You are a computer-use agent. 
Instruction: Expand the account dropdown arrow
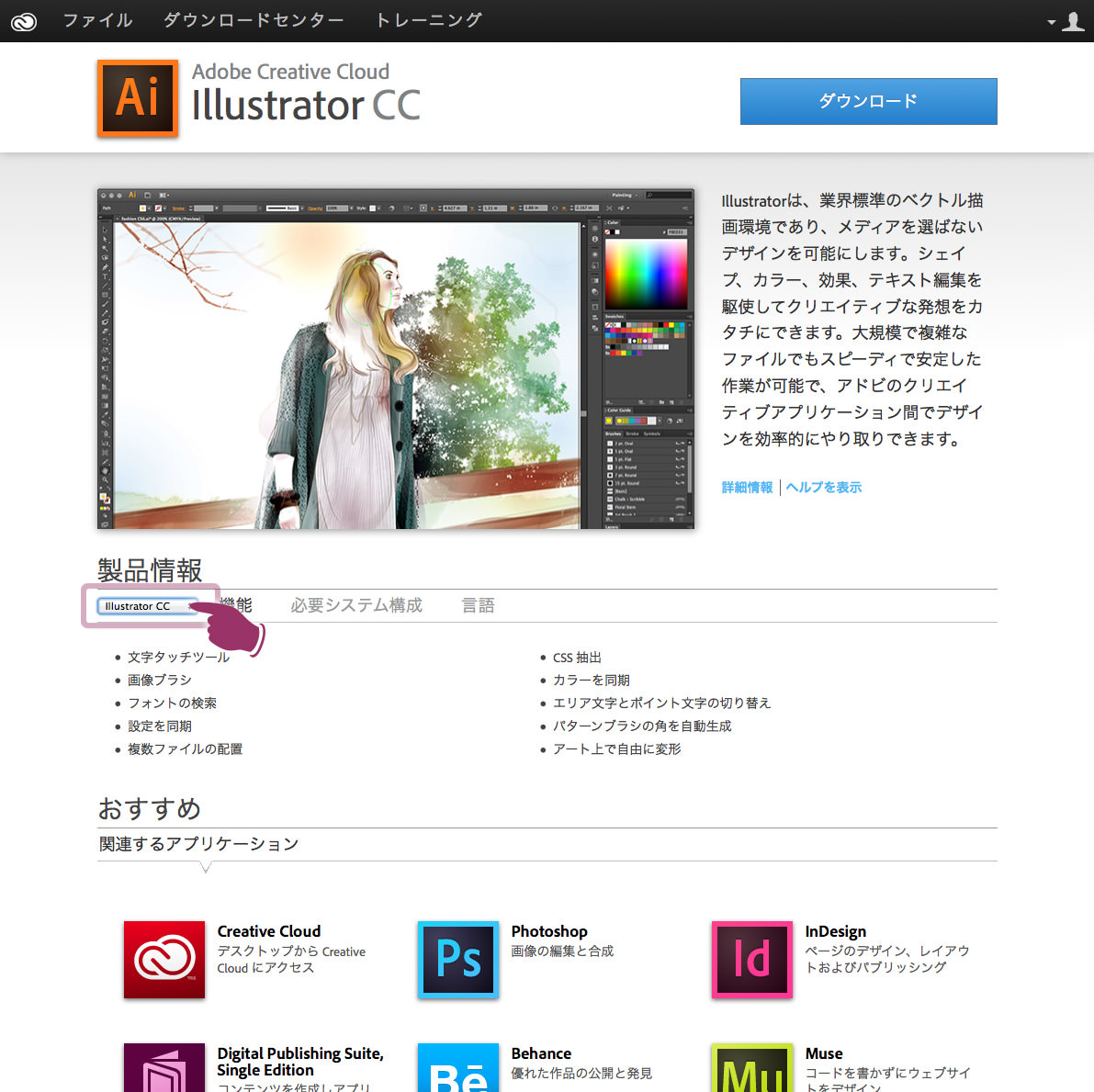(1051, 22)
